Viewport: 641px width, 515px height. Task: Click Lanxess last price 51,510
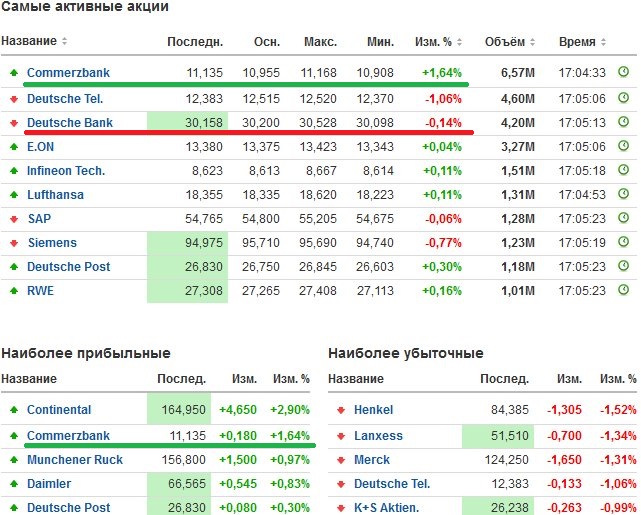coord(510,436)
